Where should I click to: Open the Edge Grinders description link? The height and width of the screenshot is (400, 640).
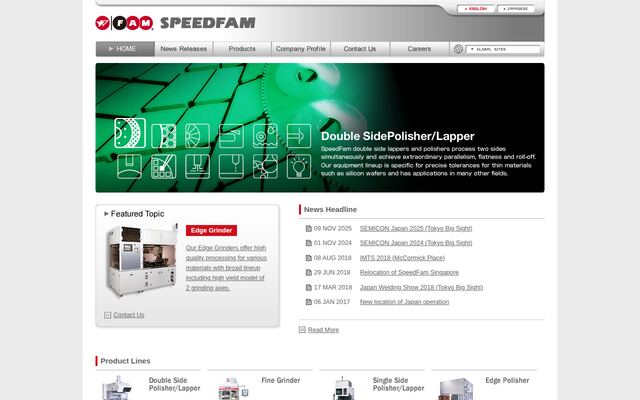click(x=226, y=268)
